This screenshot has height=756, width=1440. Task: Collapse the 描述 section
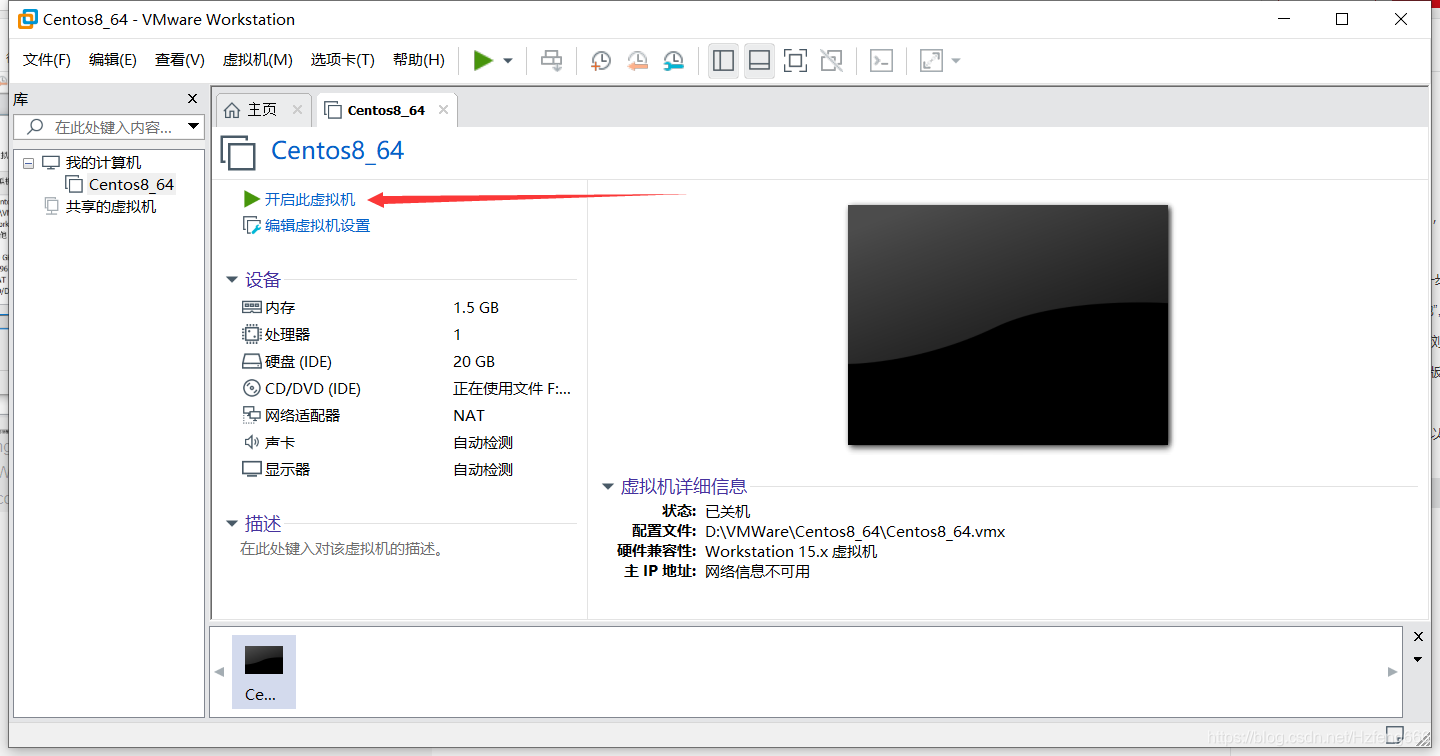click(x=232, y=524)
